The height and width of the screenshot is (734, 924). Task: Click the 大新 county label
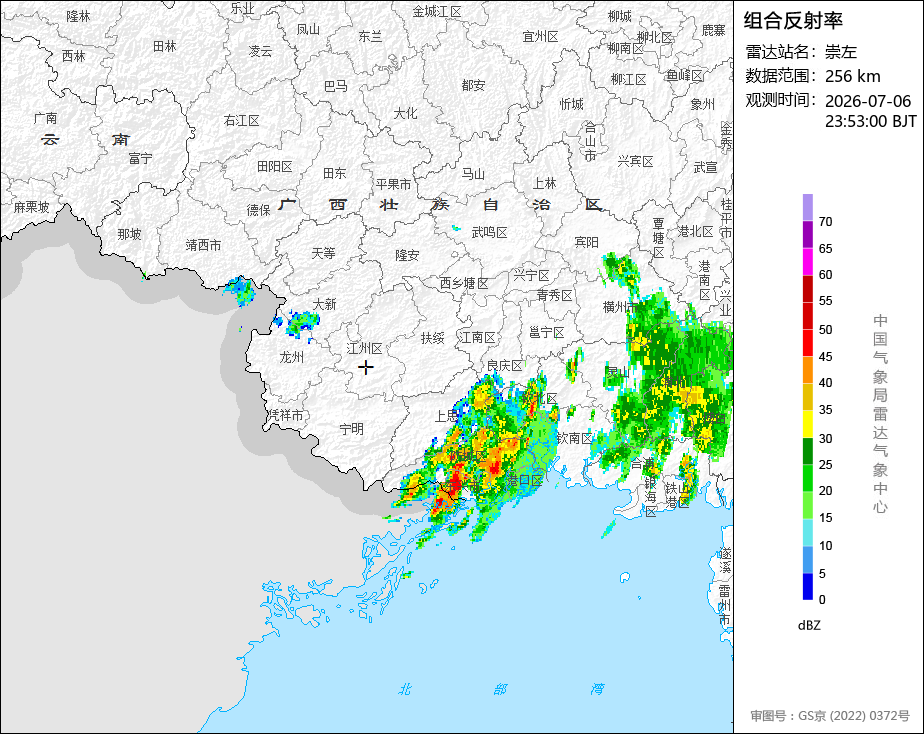[x=324, y=304]
